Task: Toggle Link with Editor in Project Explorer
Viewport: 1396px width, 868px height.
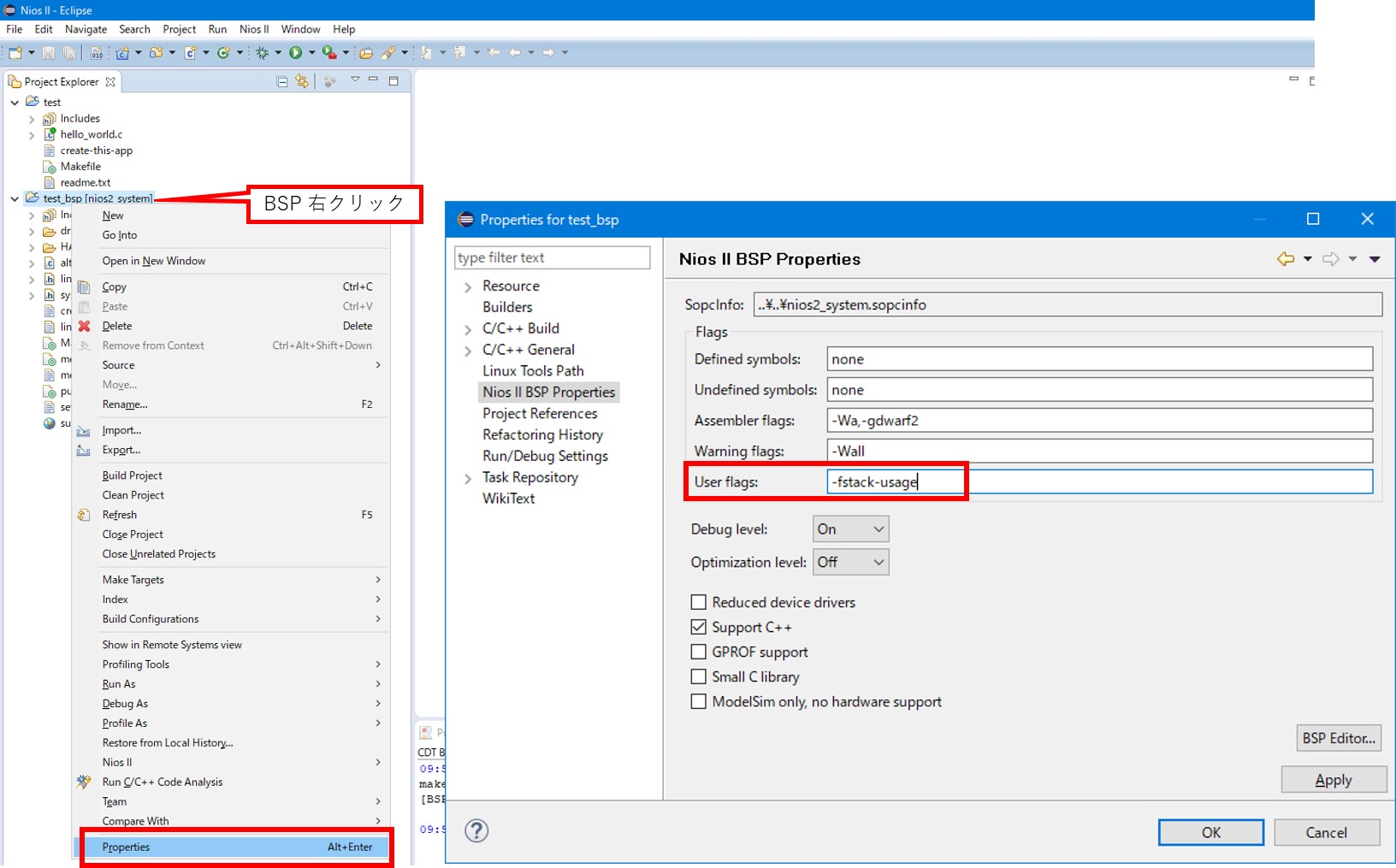Action: [x=302, y=82]
